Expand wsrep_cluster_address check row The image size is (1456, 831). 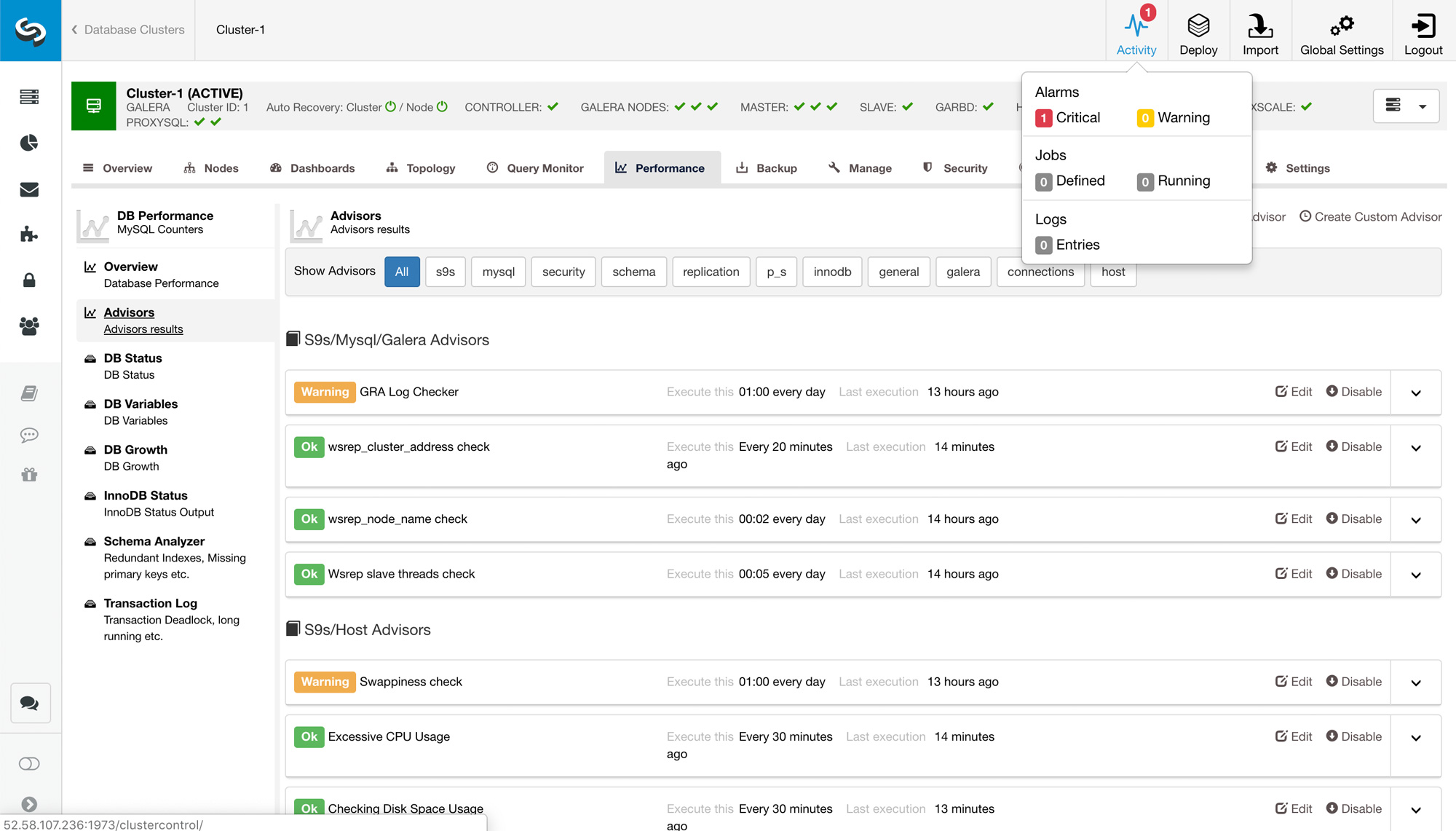tap(1416, 448)
